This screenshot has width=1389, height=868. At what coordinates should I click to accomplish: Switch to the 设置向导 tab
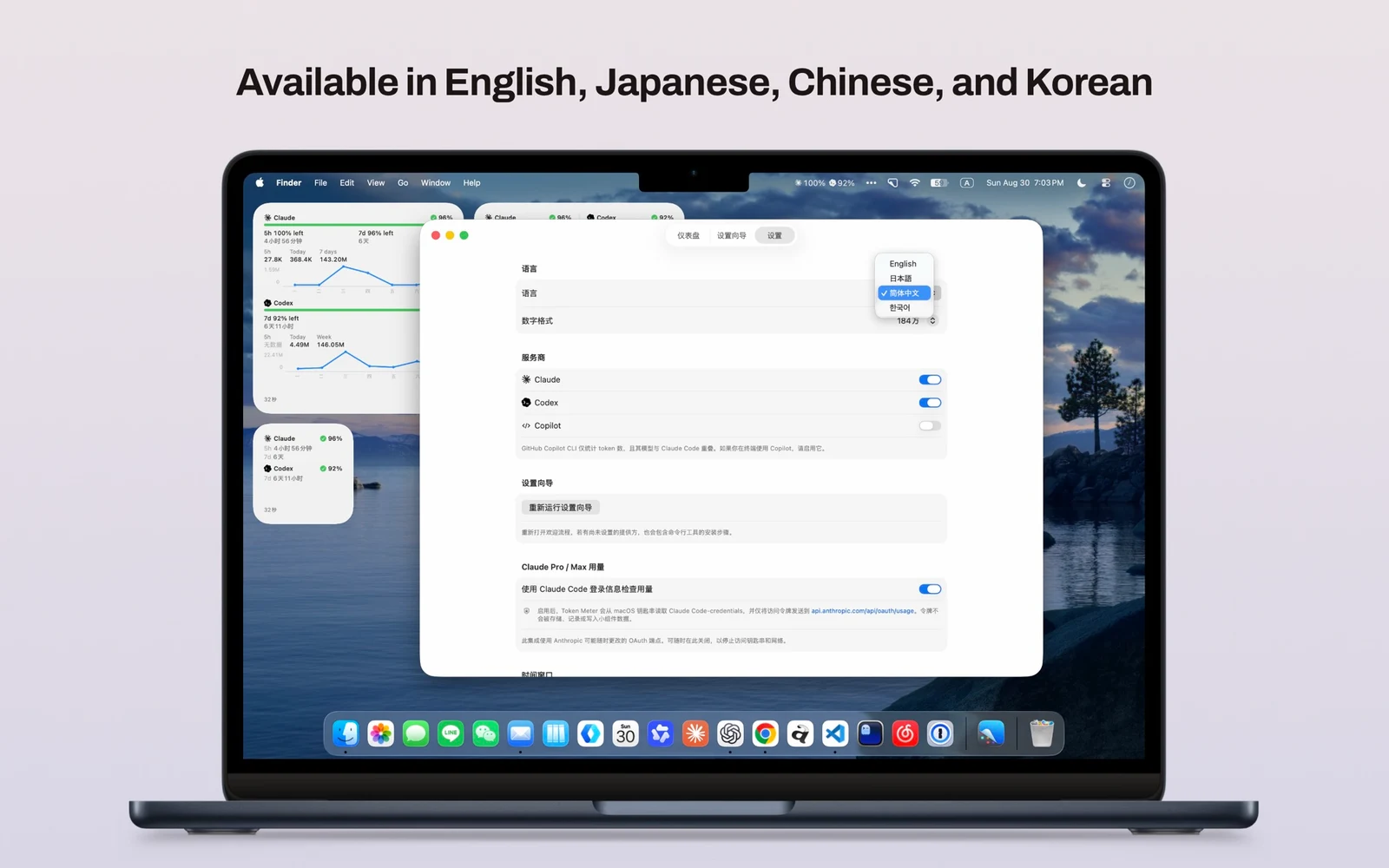pos(731,235)
